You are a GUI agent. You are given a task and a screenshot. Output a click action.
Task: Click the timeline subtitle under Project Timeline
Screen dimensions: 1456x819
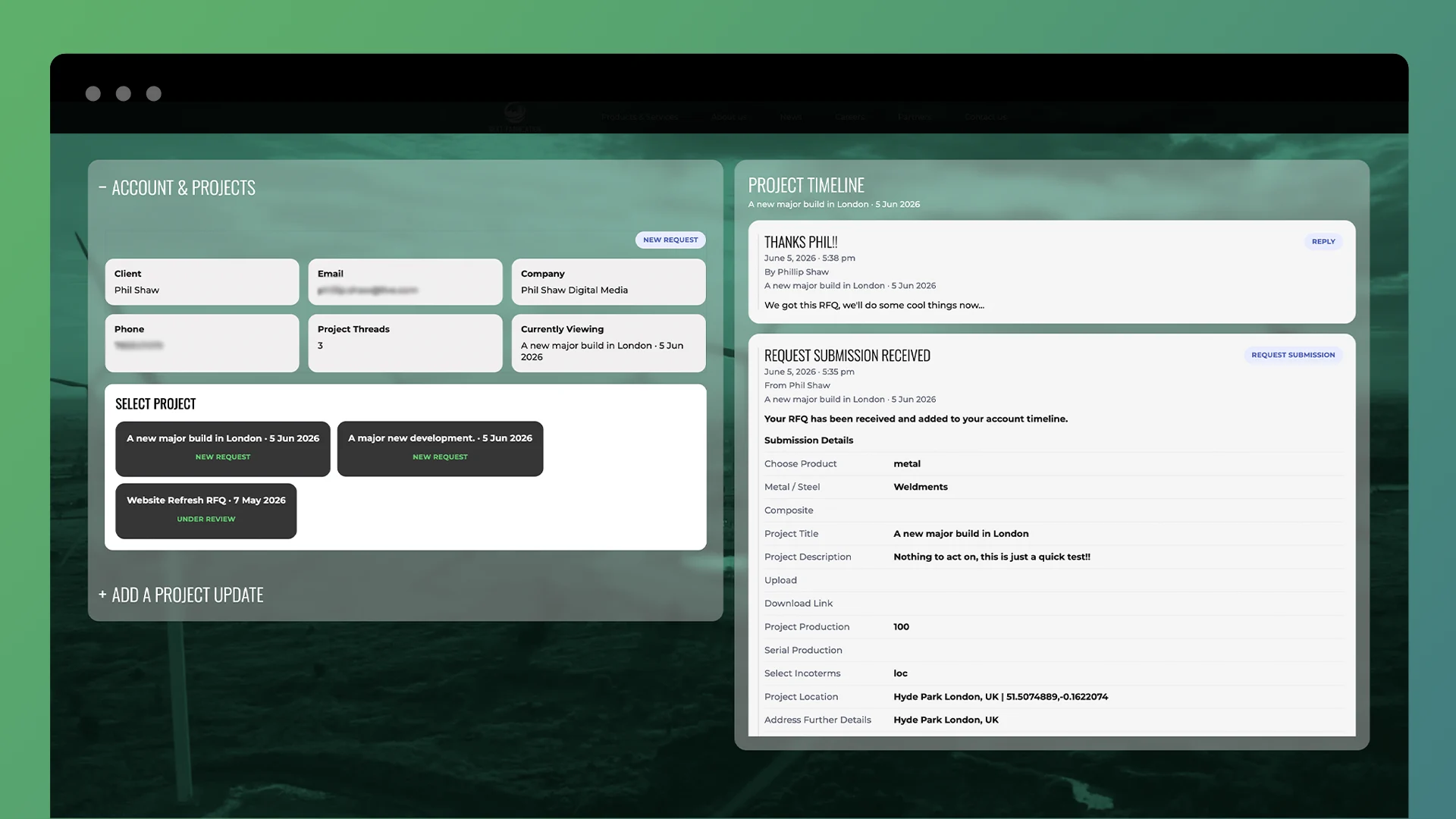833,205
